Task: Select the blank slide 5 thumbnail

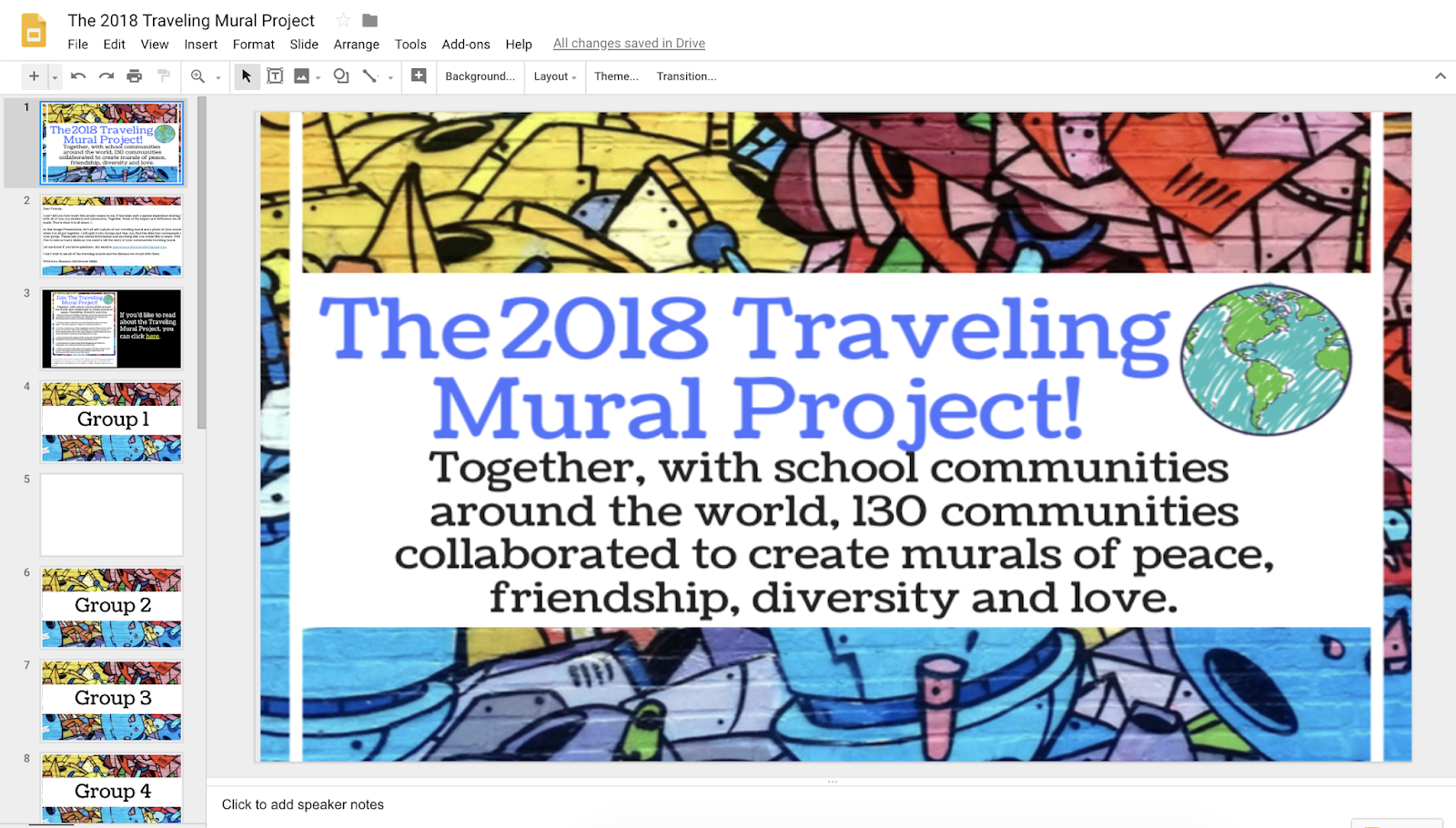Action: coord(112,515)
